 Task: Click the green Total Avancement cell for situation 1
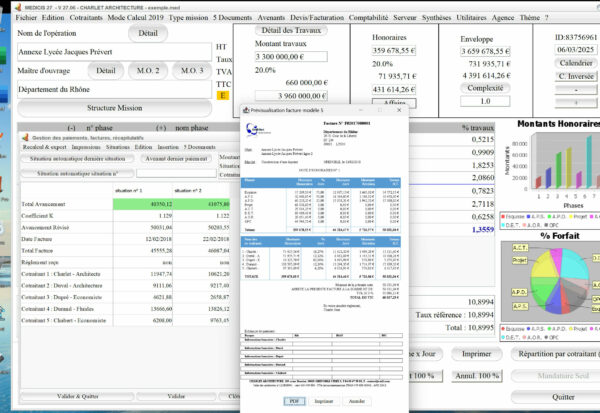click(143, 204)
